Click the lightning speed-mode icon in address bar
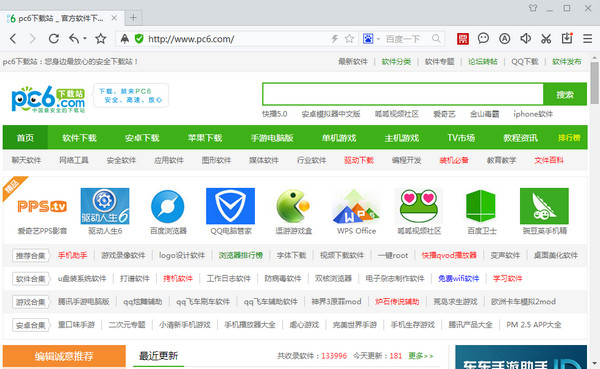The height and width of the screenshot is (369, 600). point(334,39)
